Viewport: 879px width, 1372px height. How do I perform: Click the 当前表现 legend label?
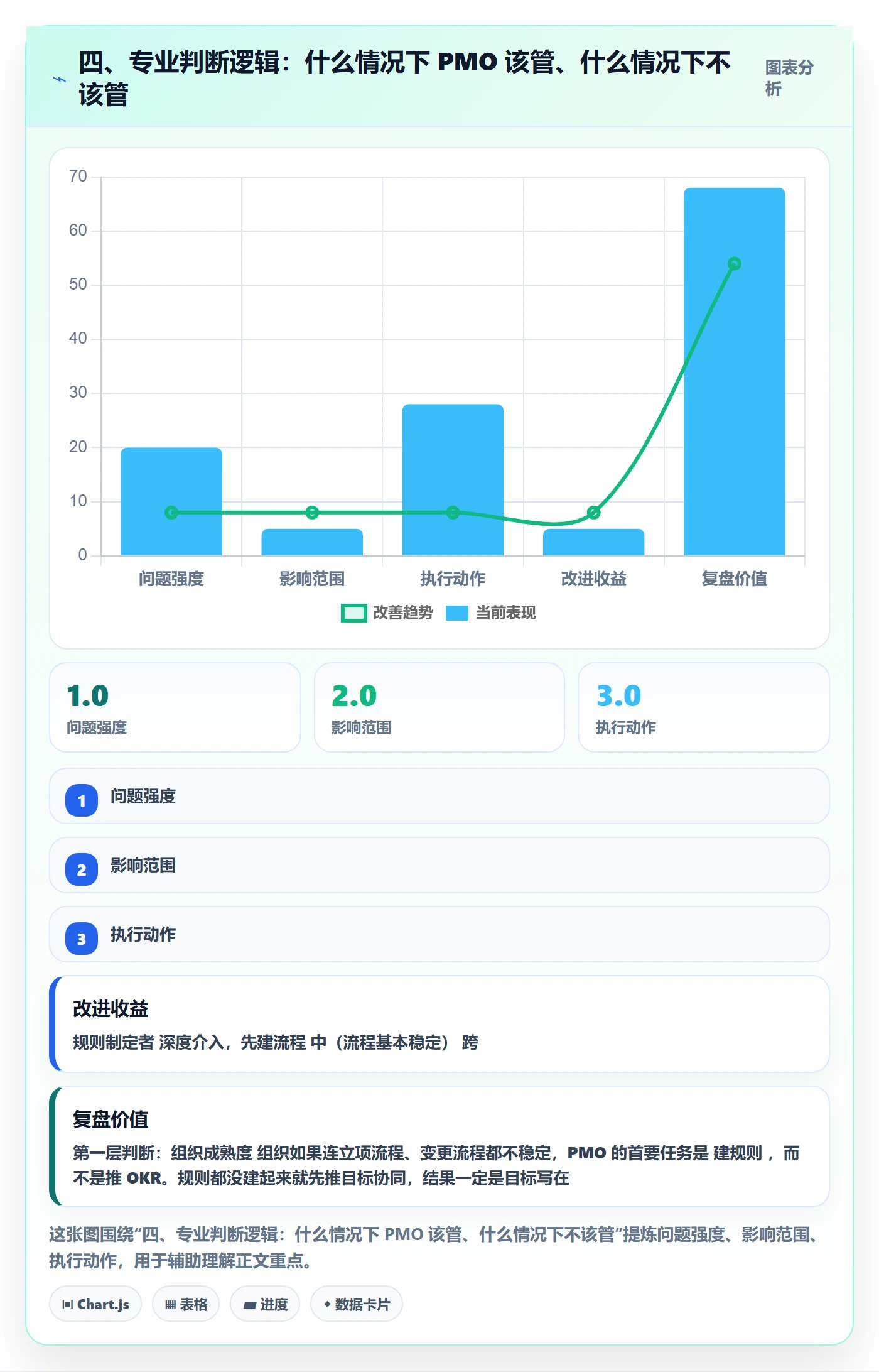tap(506, 613)
